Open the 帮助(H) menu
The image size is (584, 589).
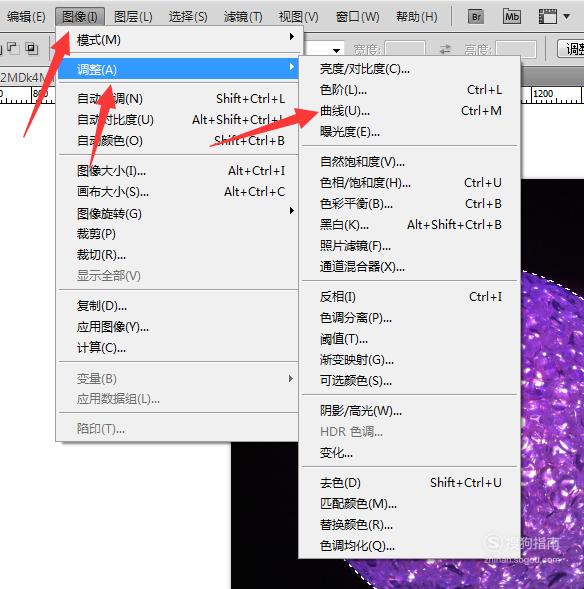pos(416,17)
